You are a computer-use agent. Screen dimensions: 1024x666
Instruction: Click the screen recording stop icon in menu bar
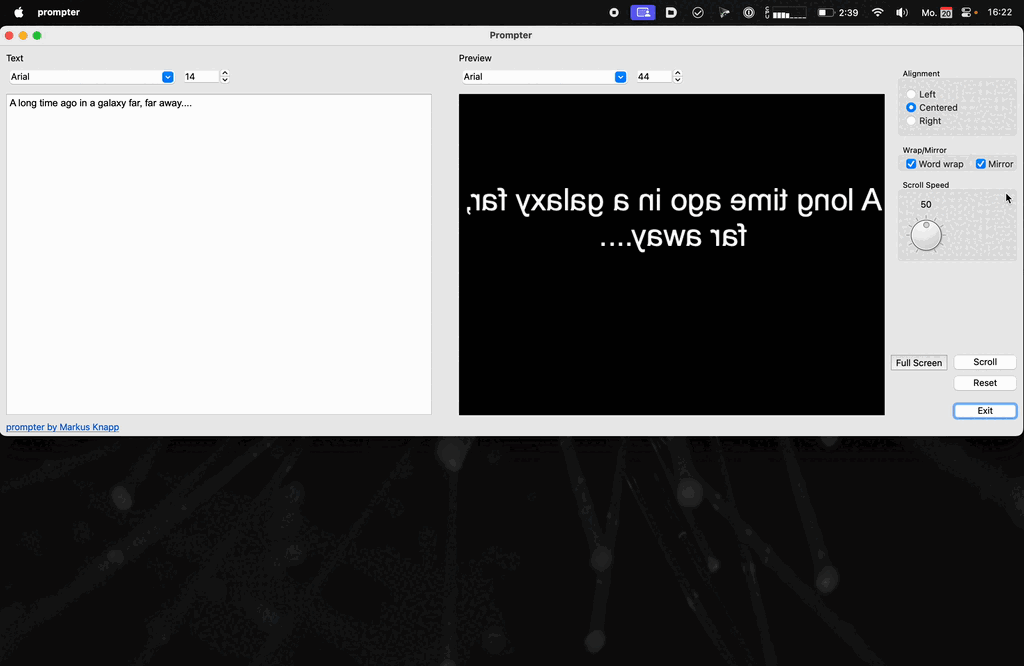pyautogui.click(x=614, y=12)
